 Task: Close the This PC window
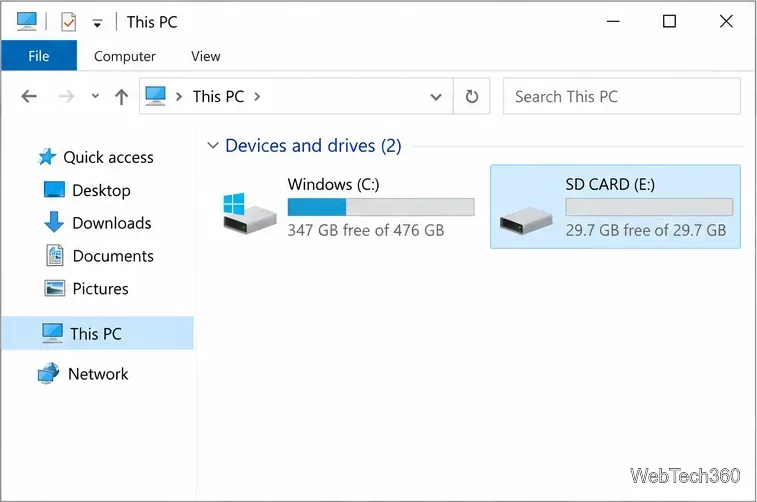coord(726,21)
